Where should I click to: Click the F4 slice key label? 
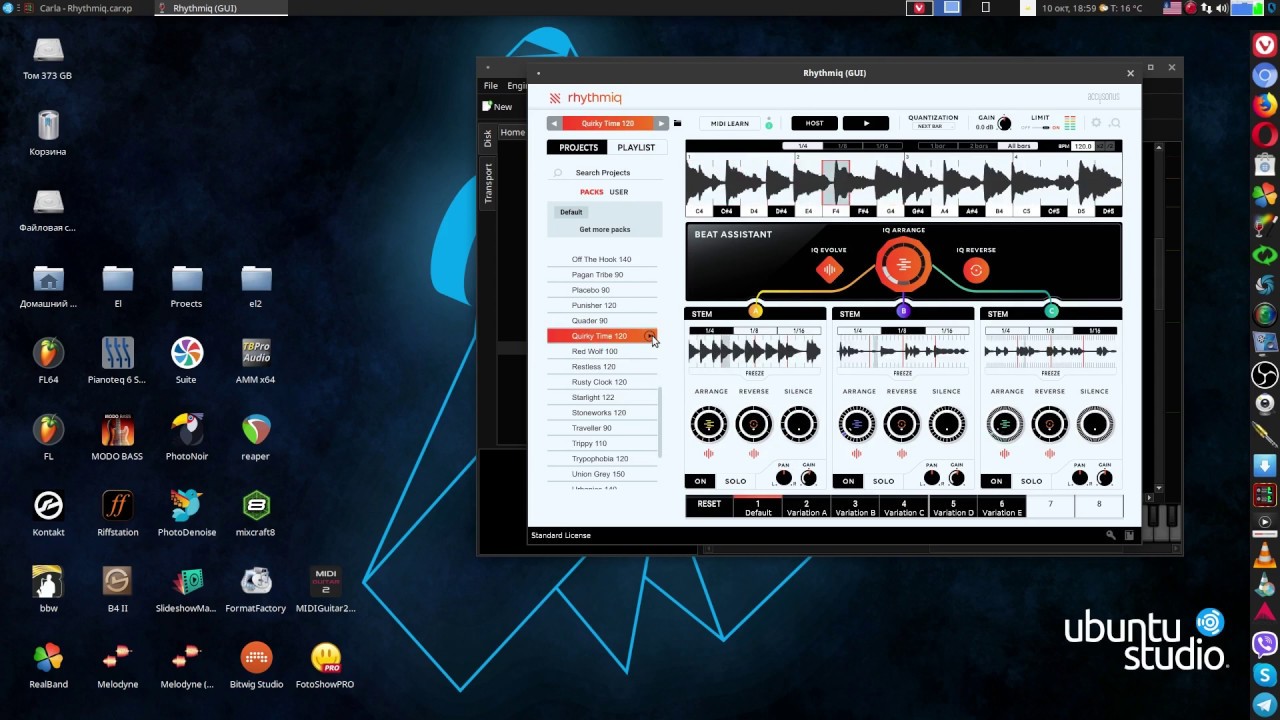pyautogui.click(x=836, y=211)
